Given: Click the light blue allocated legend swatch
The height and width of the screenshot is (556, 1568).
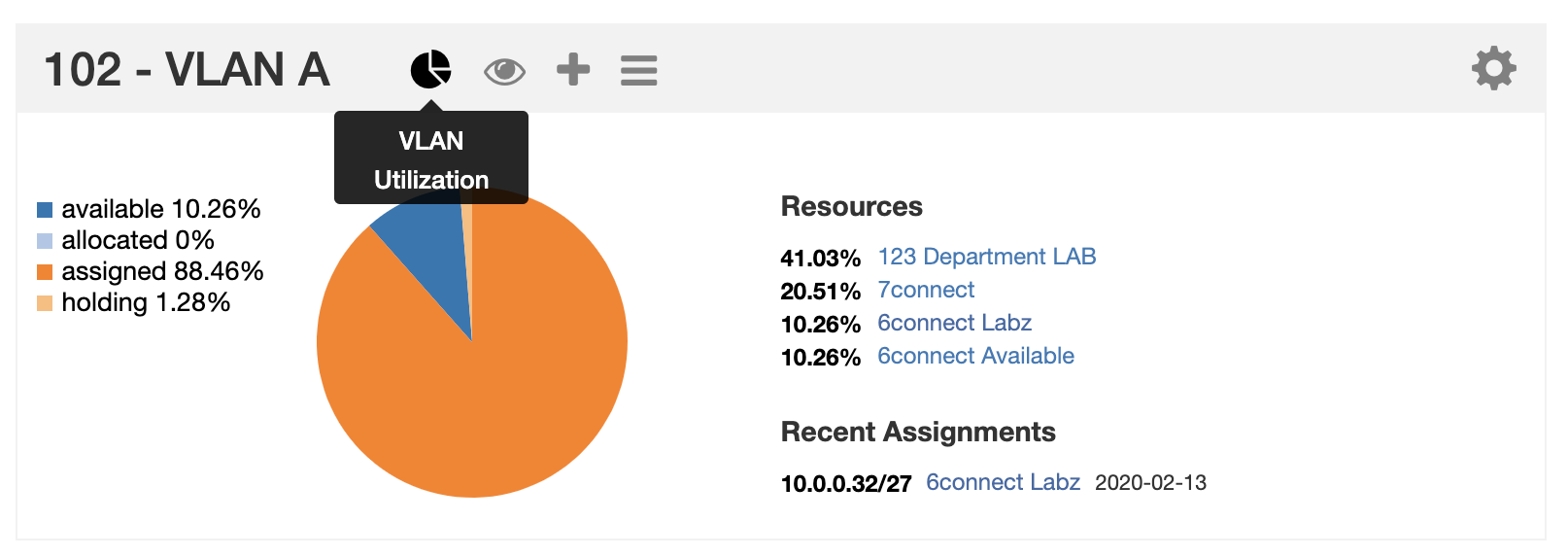Looking at the screenshot, I should [x=45, y=241].
